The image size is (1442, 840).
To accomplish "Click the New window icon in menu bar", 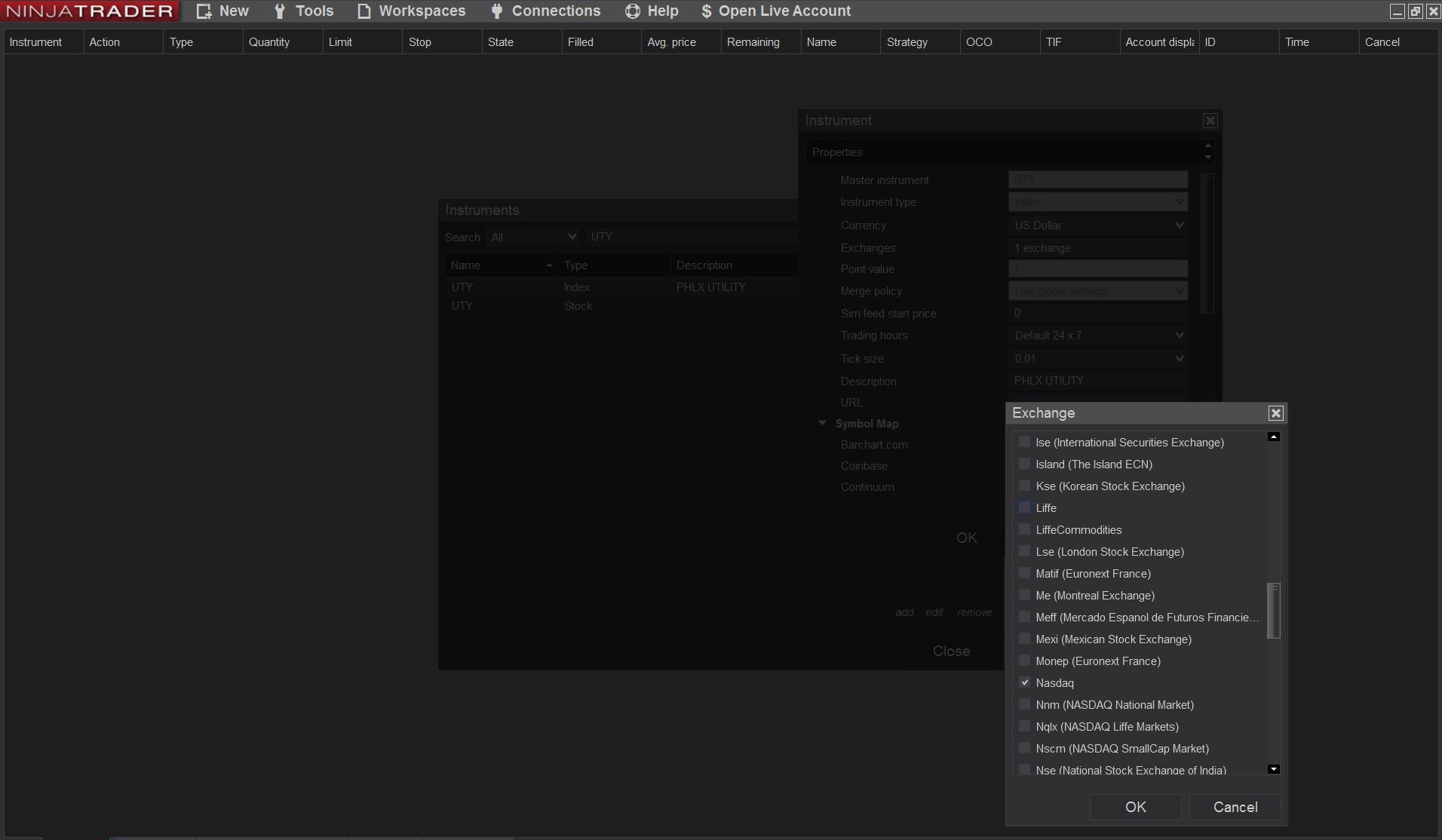I will 204,11.
